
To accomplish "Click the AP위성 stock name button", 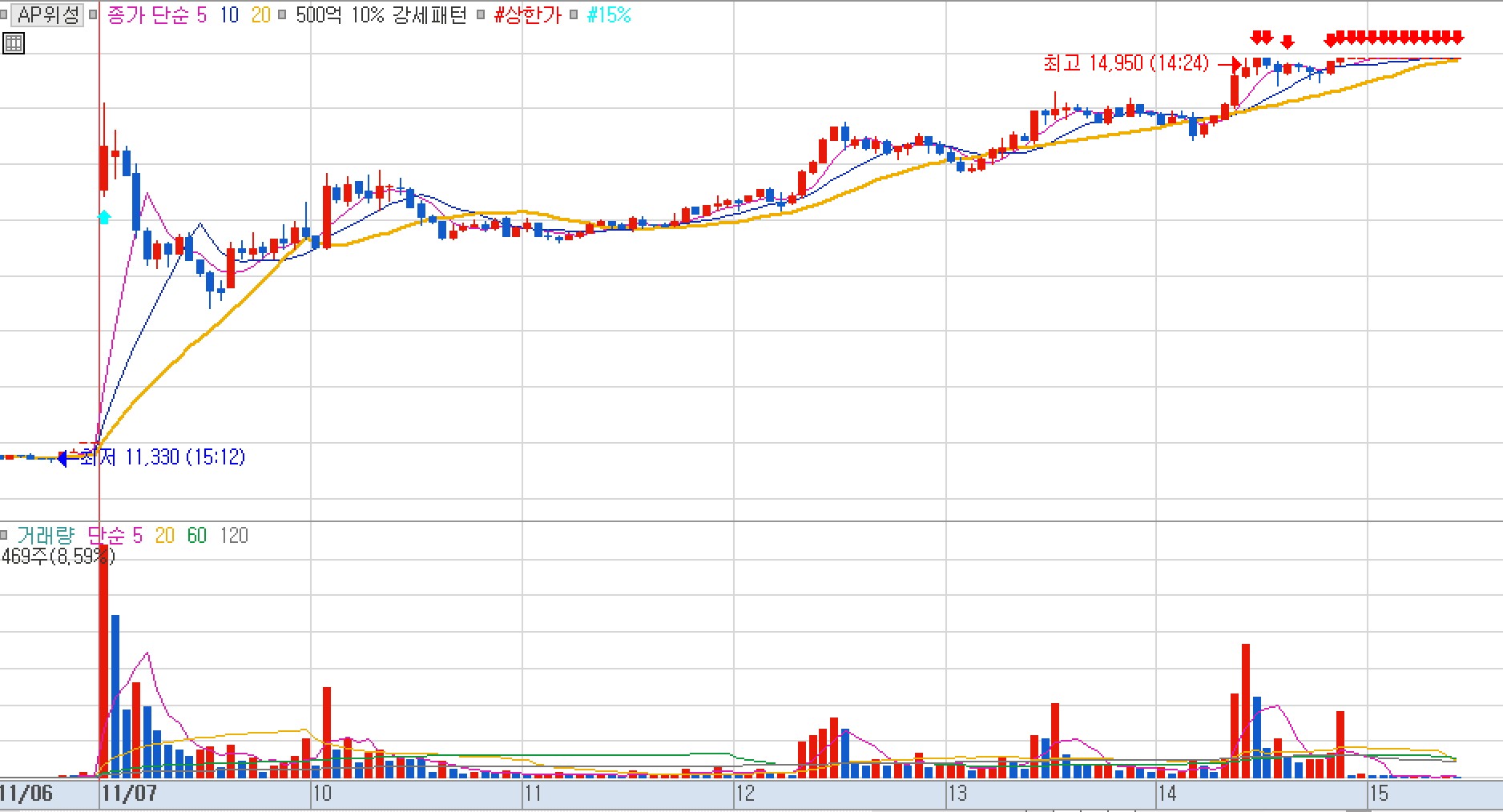I will click(49, 14).
